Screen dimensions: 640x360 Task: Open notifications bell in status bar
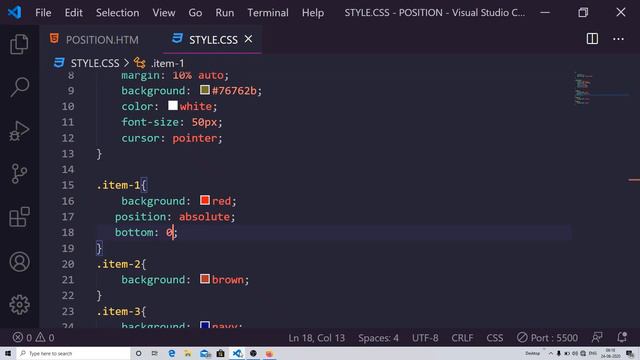point(622,337)
